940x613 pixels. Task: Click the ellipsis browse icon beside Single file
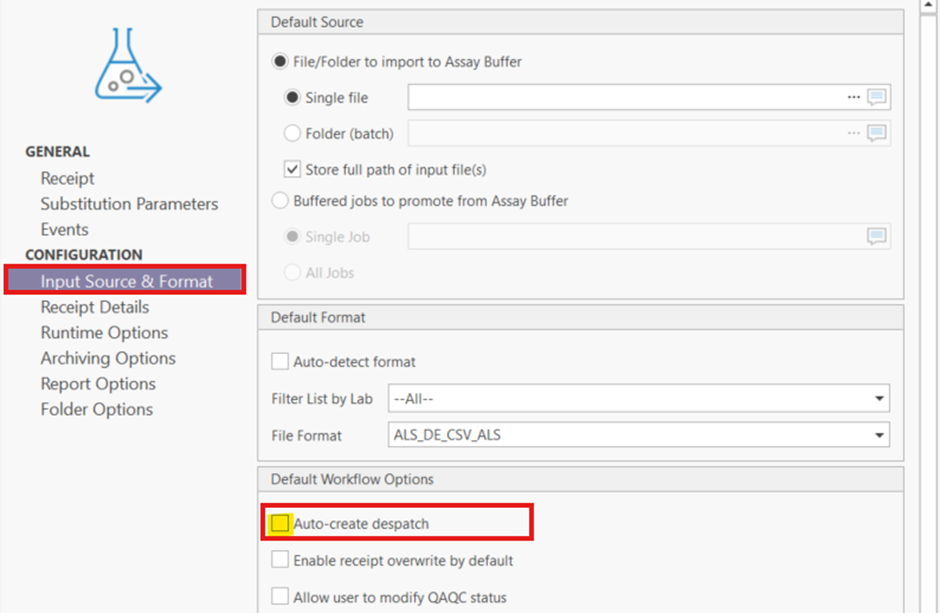pyautogui.click(x=855, y=97)
